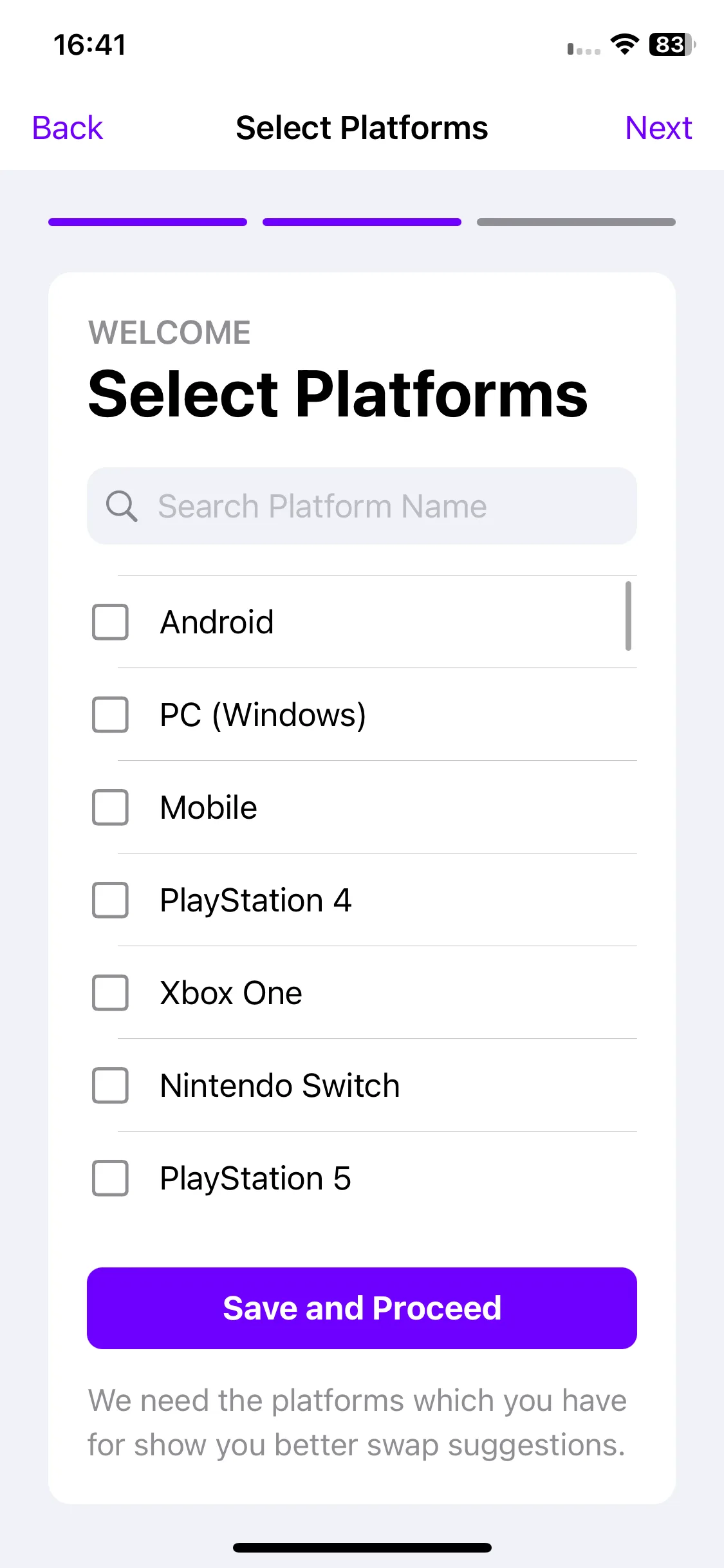
Task: Enable the PC (Windows) checkbox
Action: tap(110, 714)
